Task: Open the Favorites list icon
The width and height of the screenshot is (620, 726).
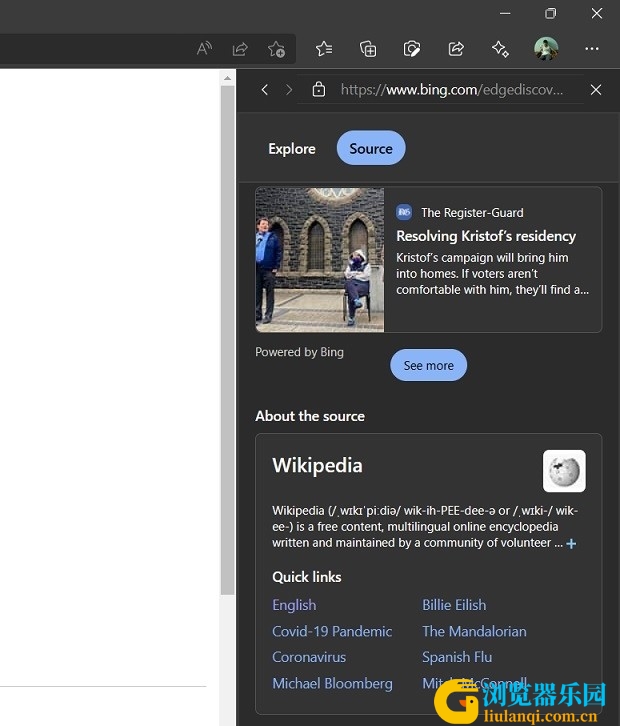Action: click(324, 49)
